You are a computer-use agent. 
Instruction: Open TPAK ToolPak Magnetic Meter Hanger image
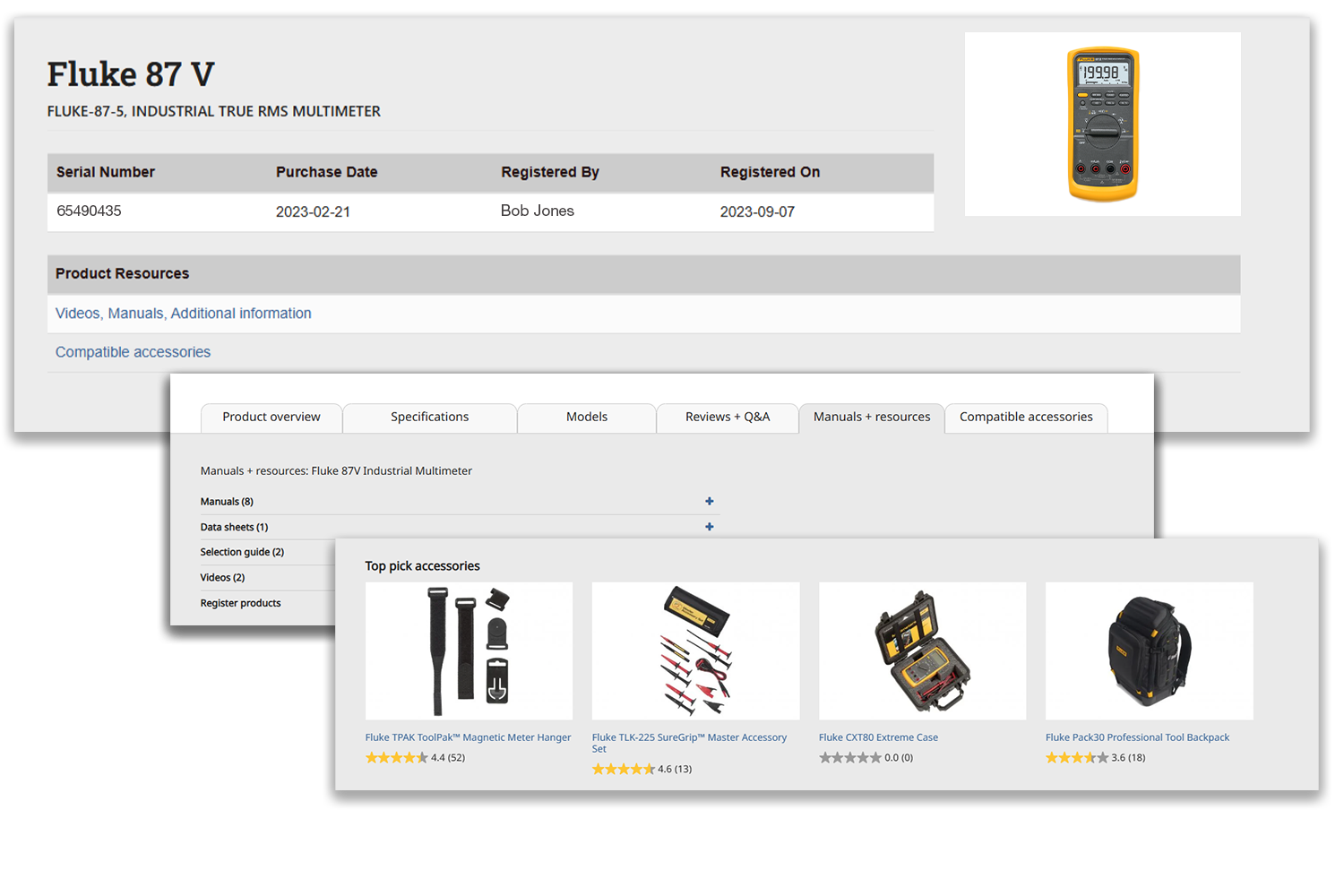click(469, 650)
